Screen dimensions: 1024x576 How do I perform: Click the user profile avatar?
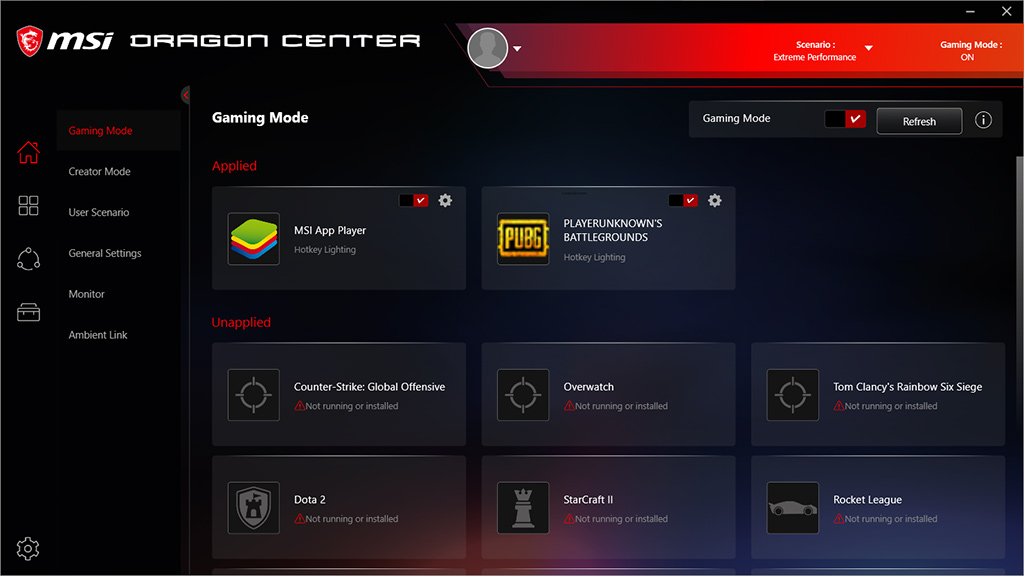(488, 48)
